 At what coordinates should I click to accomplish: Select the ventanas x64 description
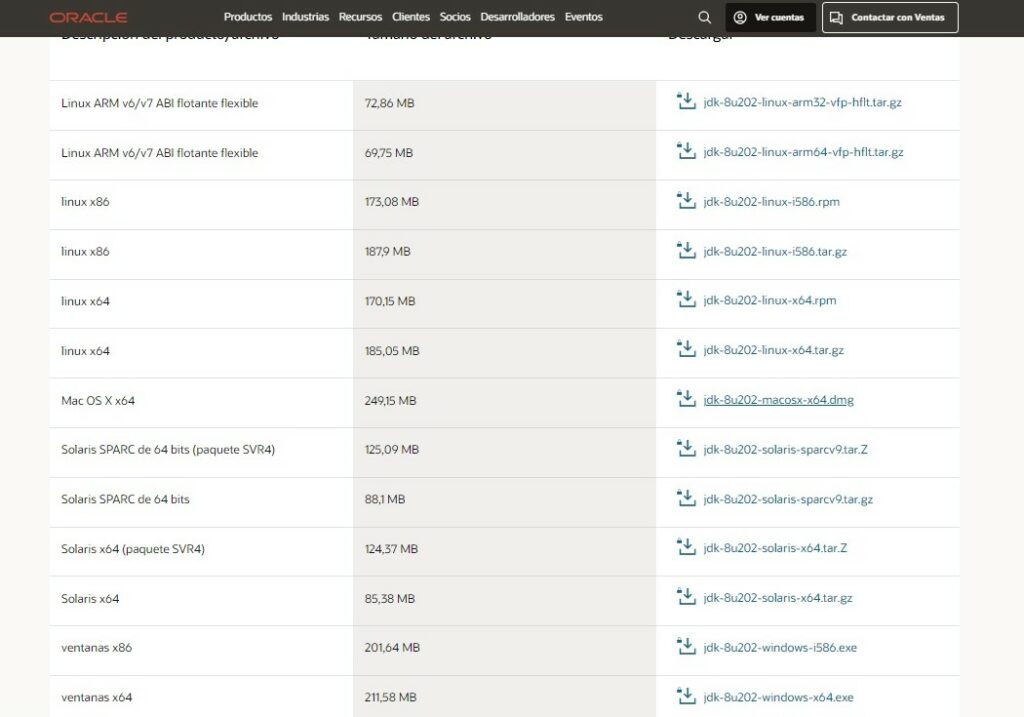97,697
